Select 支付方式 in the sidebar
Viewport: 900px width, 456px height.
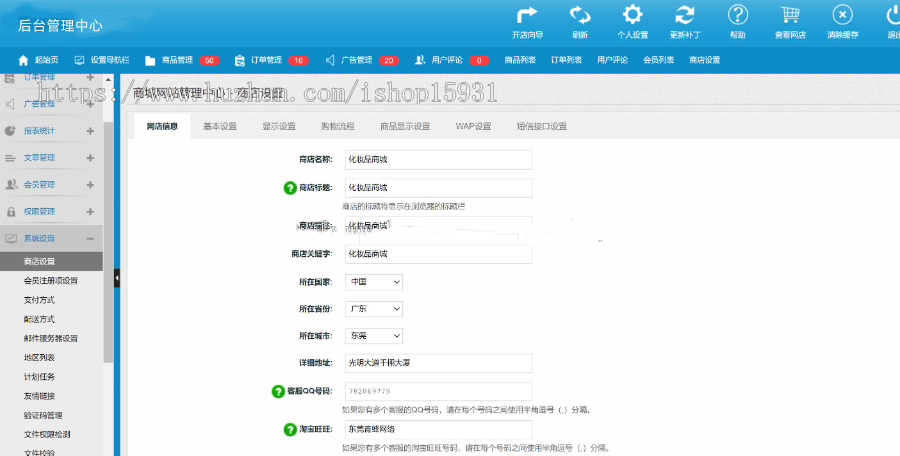40,300
